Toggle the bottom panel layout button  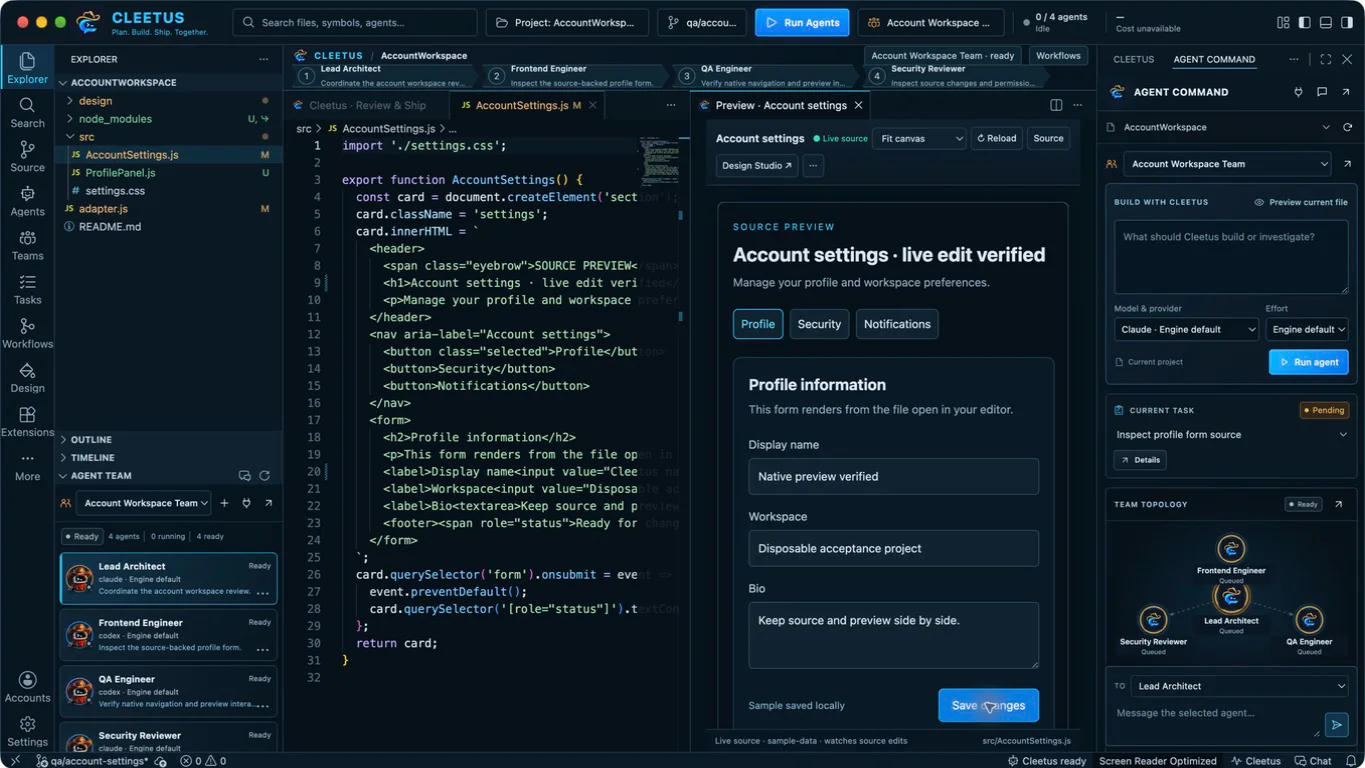point(1325,22)
